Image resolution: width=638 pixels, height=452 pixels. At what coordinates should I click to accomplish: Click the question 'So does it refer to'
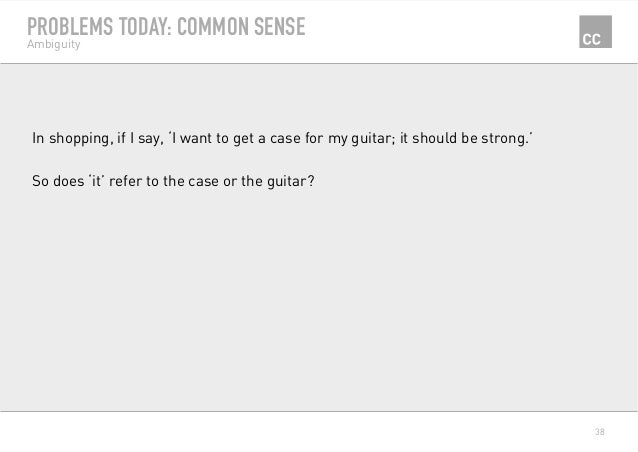173,181
